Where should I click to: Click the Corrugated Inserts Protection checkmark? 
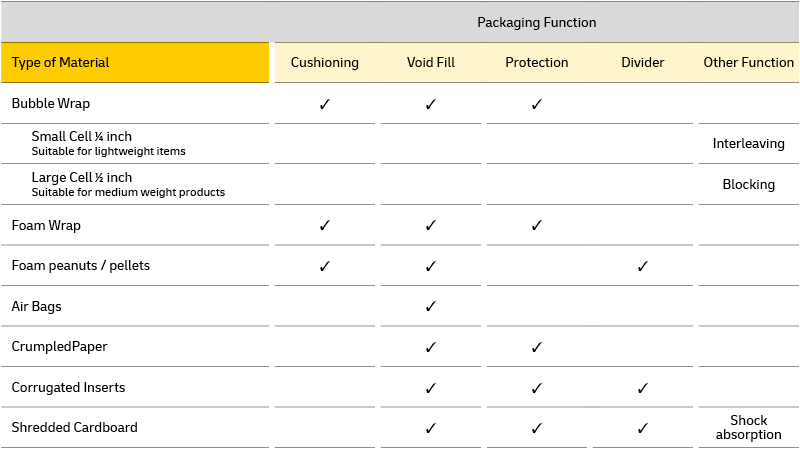pos(536,388)
